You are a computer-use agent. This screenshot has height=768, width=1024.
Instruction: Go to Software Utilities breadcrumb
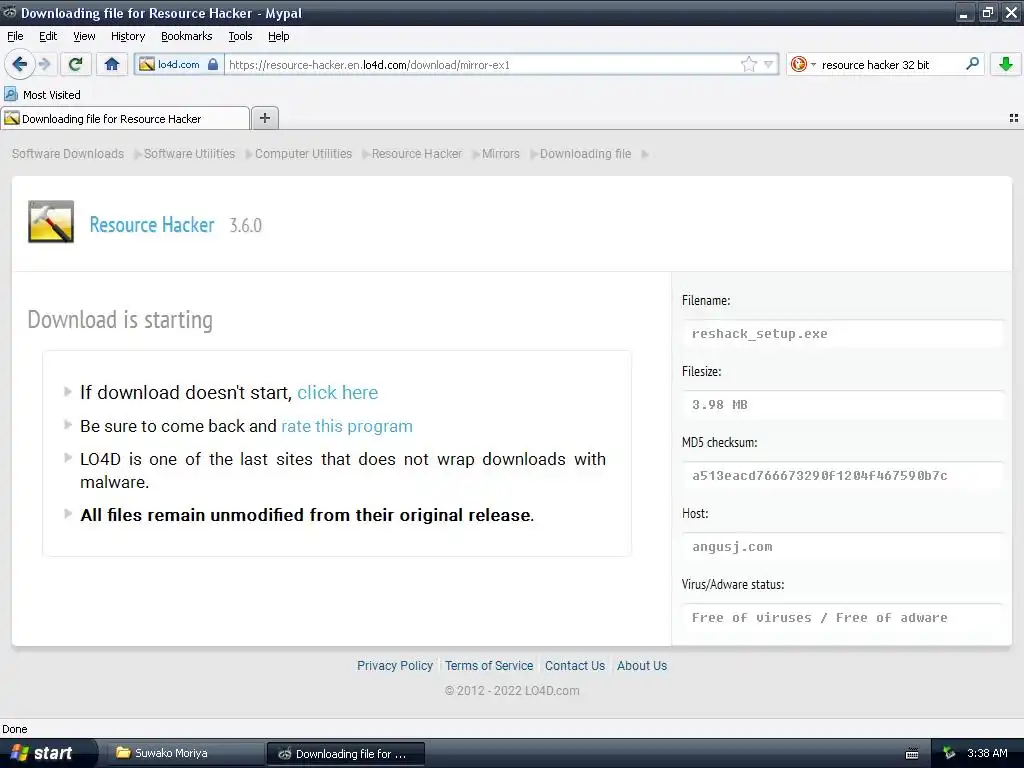189,153
